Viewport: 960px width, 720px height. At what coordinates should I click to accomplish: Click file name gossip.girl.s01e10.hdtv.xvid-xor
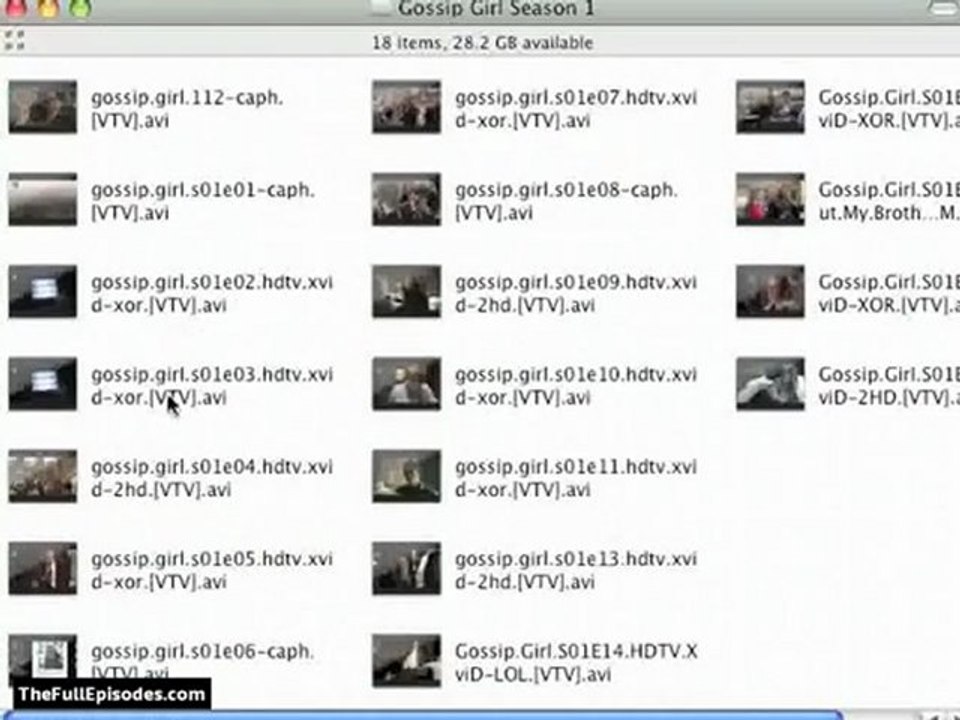point(576,386)
